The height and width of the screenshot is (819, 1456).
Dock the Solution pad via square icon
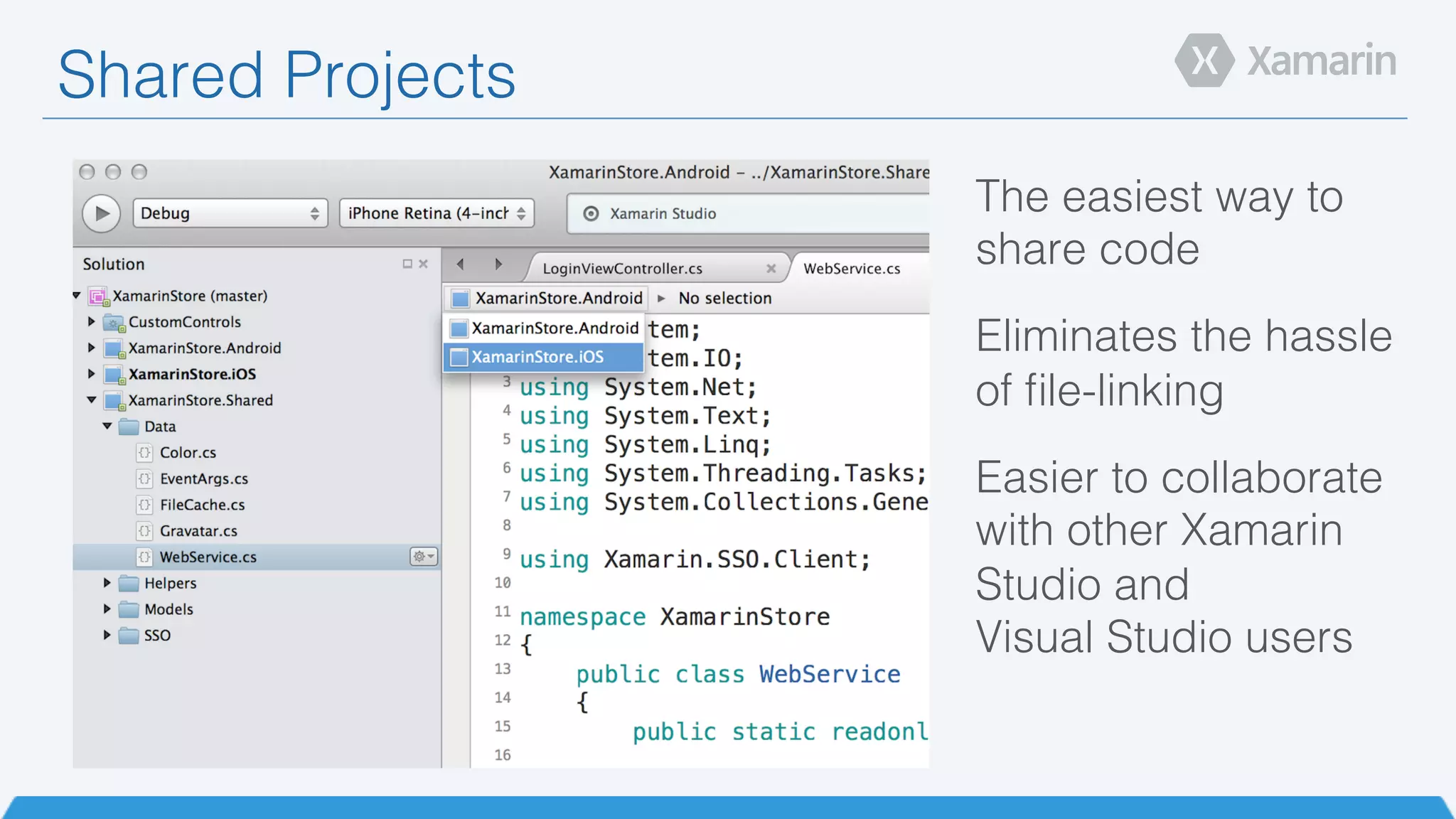[x=407, y=264]
